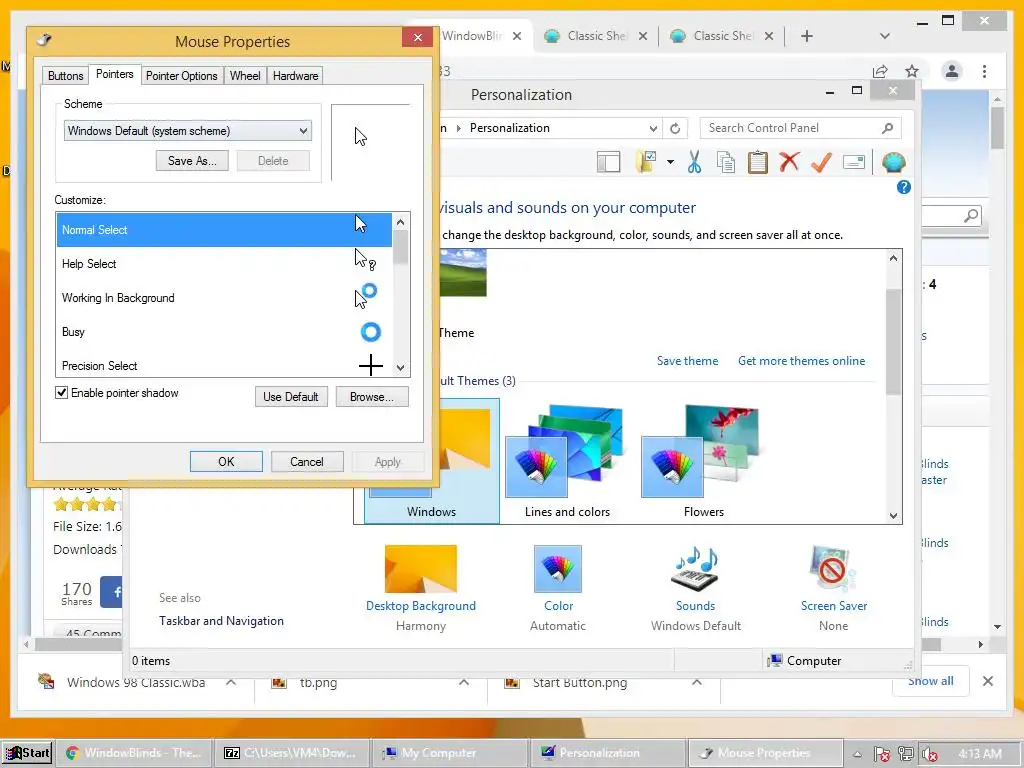Viewport: 1024px width, 768px height.
Task: Select the Busy pointer row
Action: pos(224,332)
